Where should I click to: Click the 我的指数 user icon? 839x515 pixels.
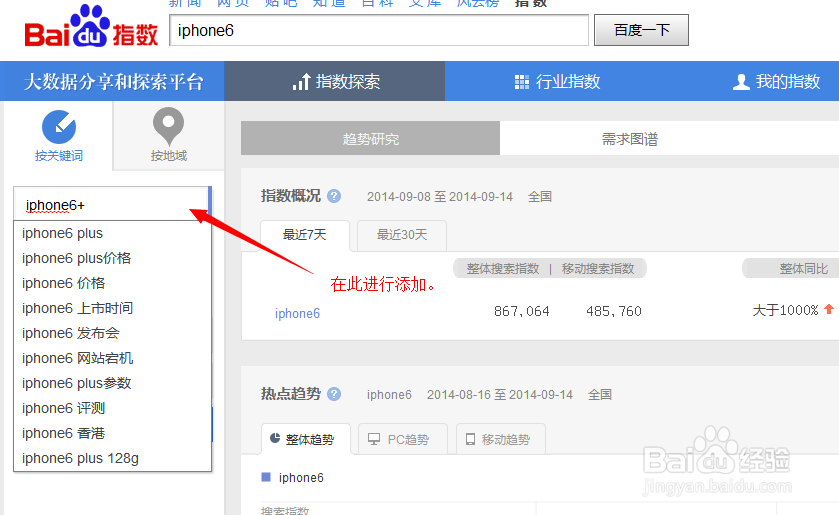pyautogui.click(x=741, y=82)
